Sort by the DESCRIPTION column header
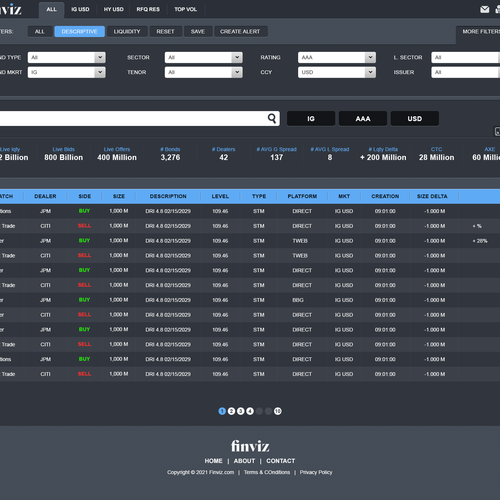The image size is (500, 500). (168, 196)
